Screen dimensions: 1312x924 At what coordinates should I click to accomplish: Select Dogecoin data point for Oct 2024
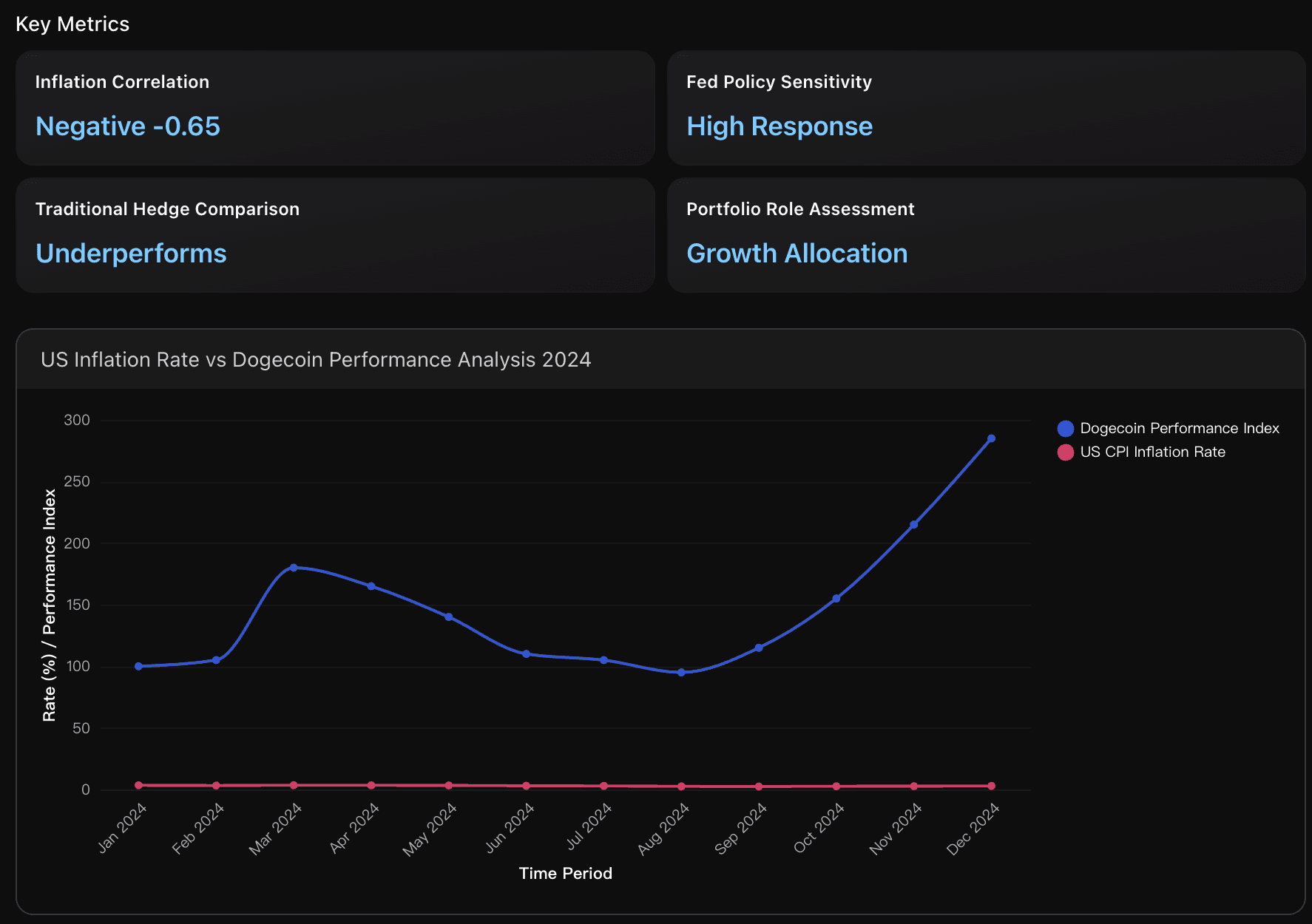tap(836, 599)
